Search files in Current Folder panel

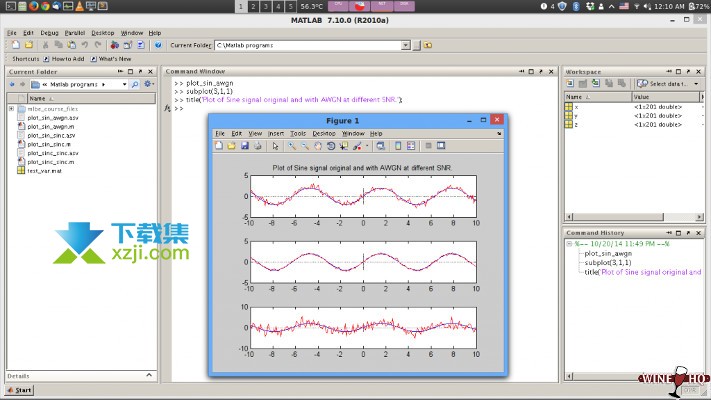tap(135, 84)
